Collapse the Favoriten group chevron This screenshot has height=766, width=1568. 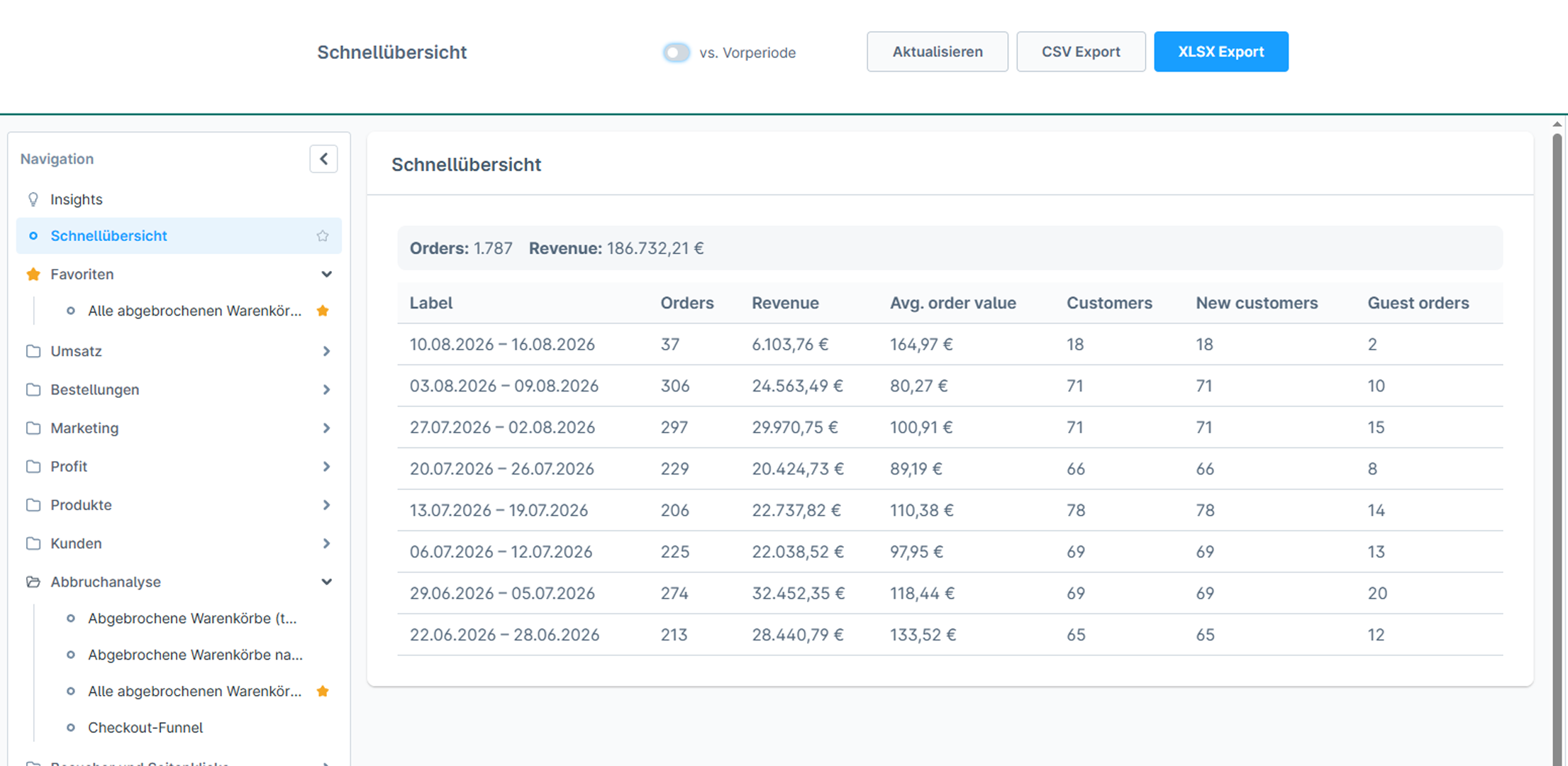click(x=326, y=274)
